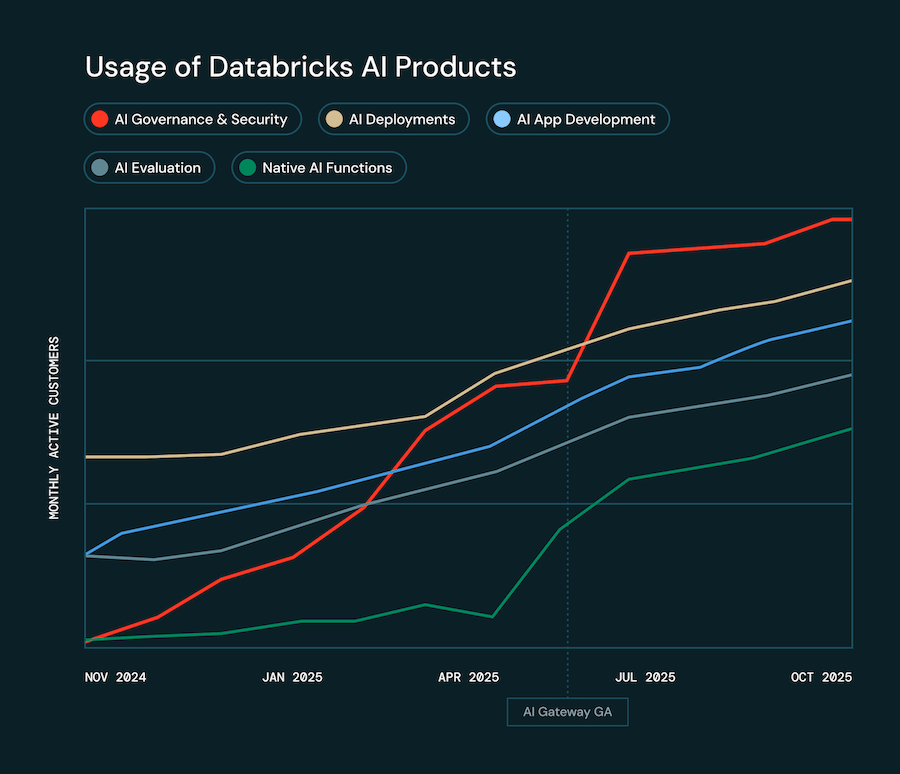Click the green Native AI Functions dot

coord(247,167)
